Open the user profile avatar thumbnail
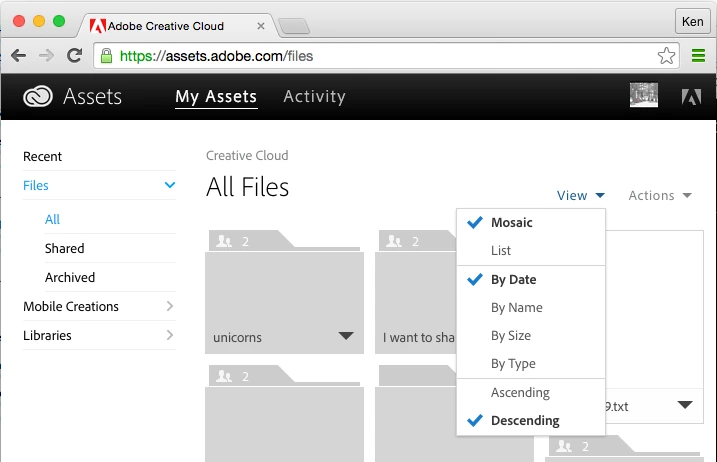 [x=644, y=95]
